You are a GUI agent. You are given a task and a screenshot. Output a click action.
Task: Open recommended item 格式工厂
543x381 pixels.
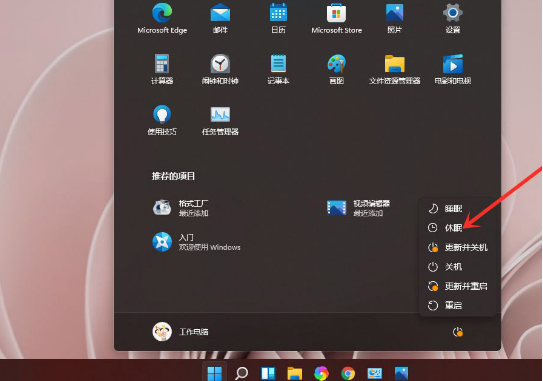(181, 208)
